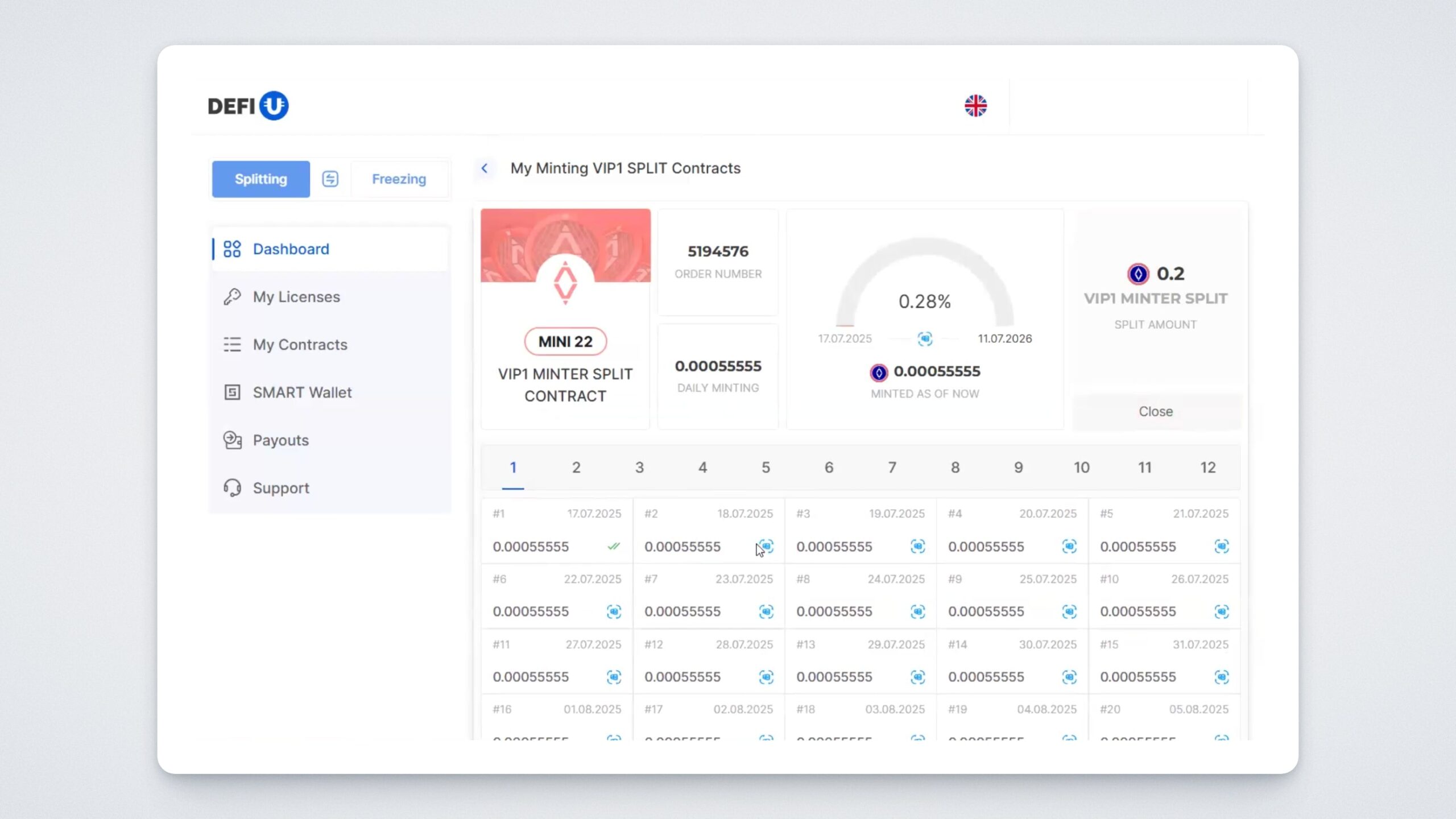Open My Licenses page
The width and height of the screenshot is (1456, 819).
[x=296, y=297]
